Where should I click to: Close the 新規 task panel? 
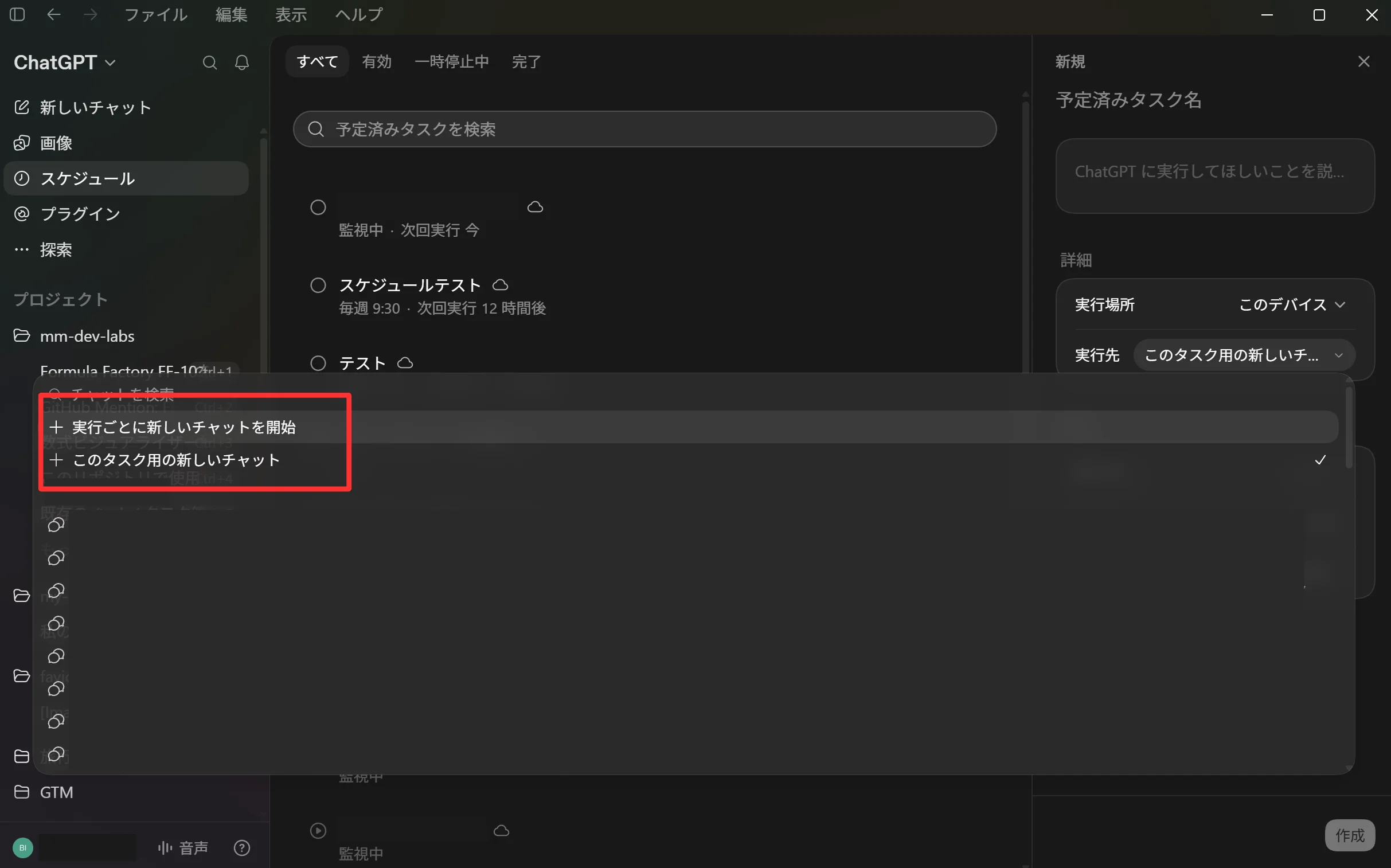click(x=1363, y=61)
